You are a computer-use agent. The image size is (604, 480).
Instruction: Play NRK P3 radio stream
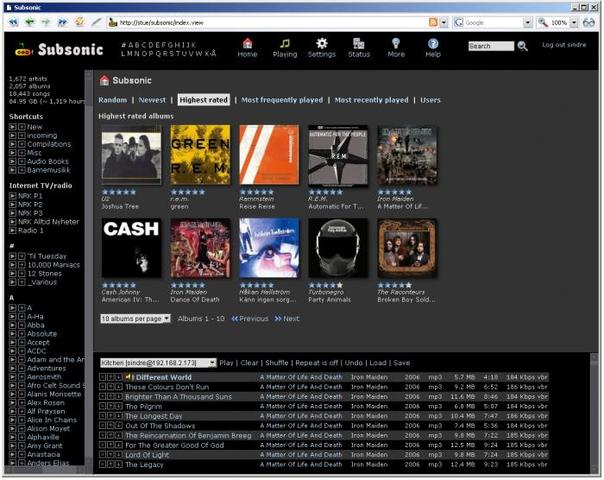(x=13, y=213)
